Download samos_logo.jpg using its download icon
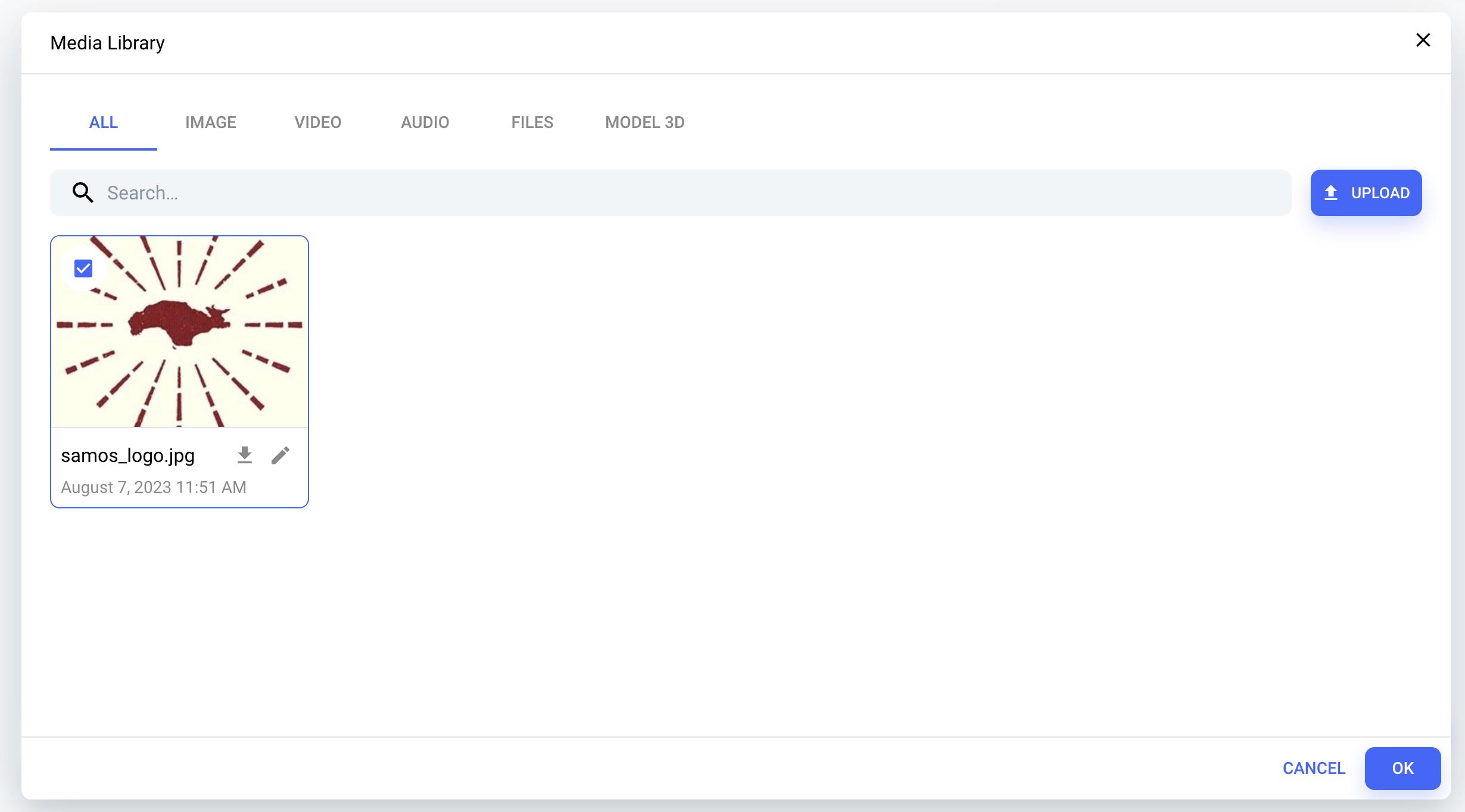The width and height of the screenshot is (1465, 812). [245, 455]
